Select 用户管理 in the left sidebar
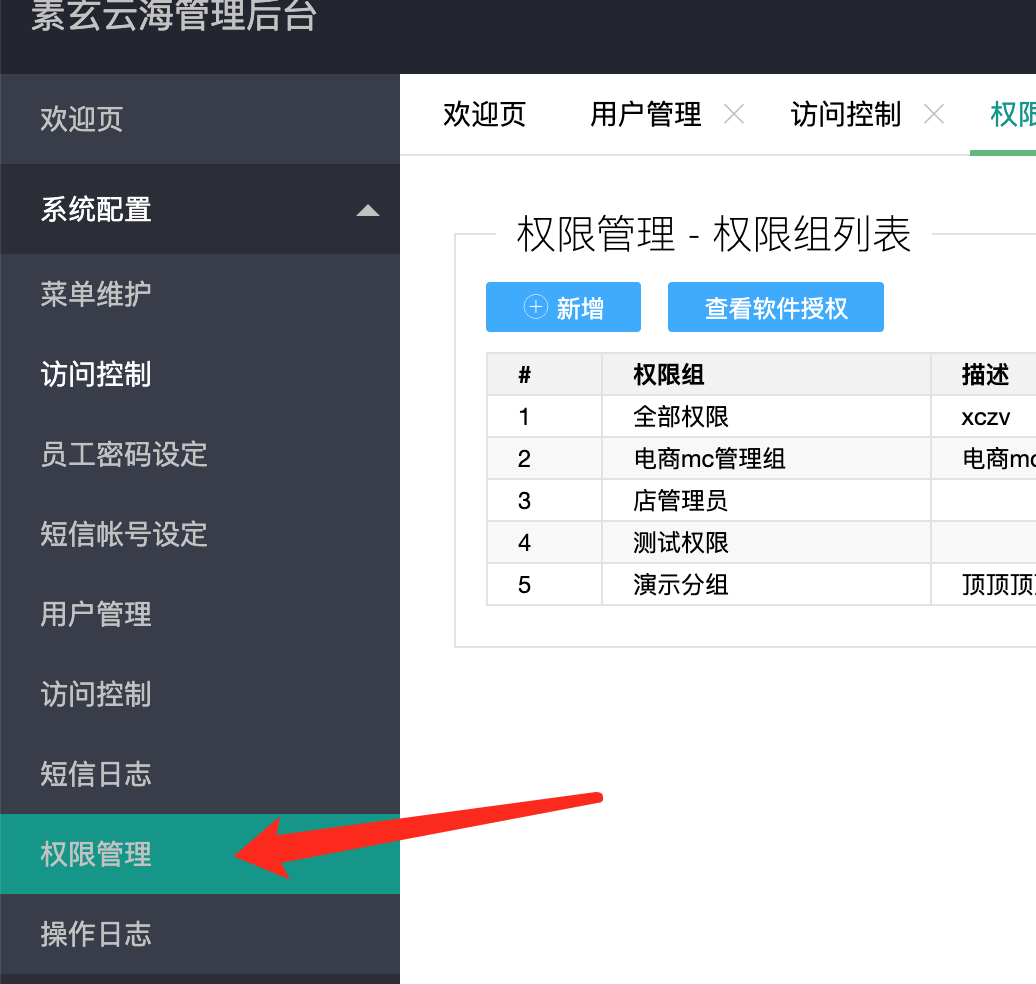The image size is (1036, 984). [96, 614]
